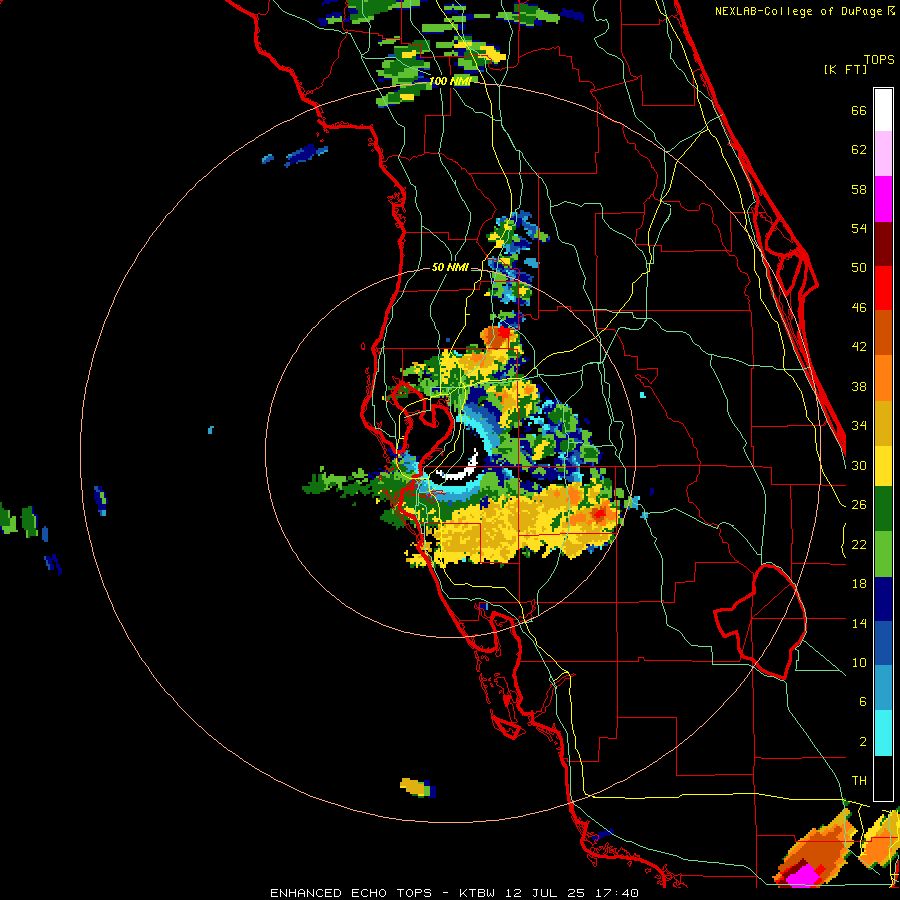
Task: Click the 6 value on the legend
Action: (863, 702)
